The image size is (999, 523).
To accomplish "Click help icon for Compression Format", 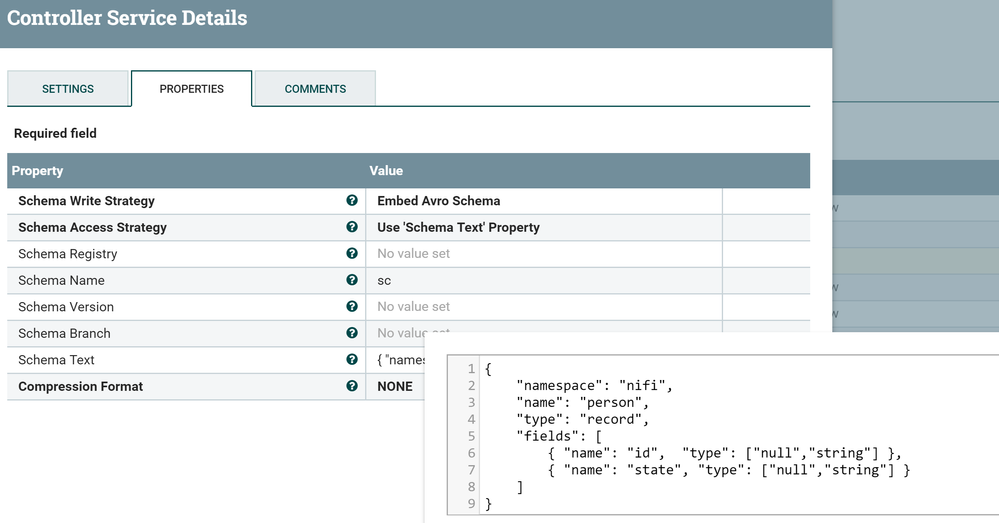I will pos(352,386).
